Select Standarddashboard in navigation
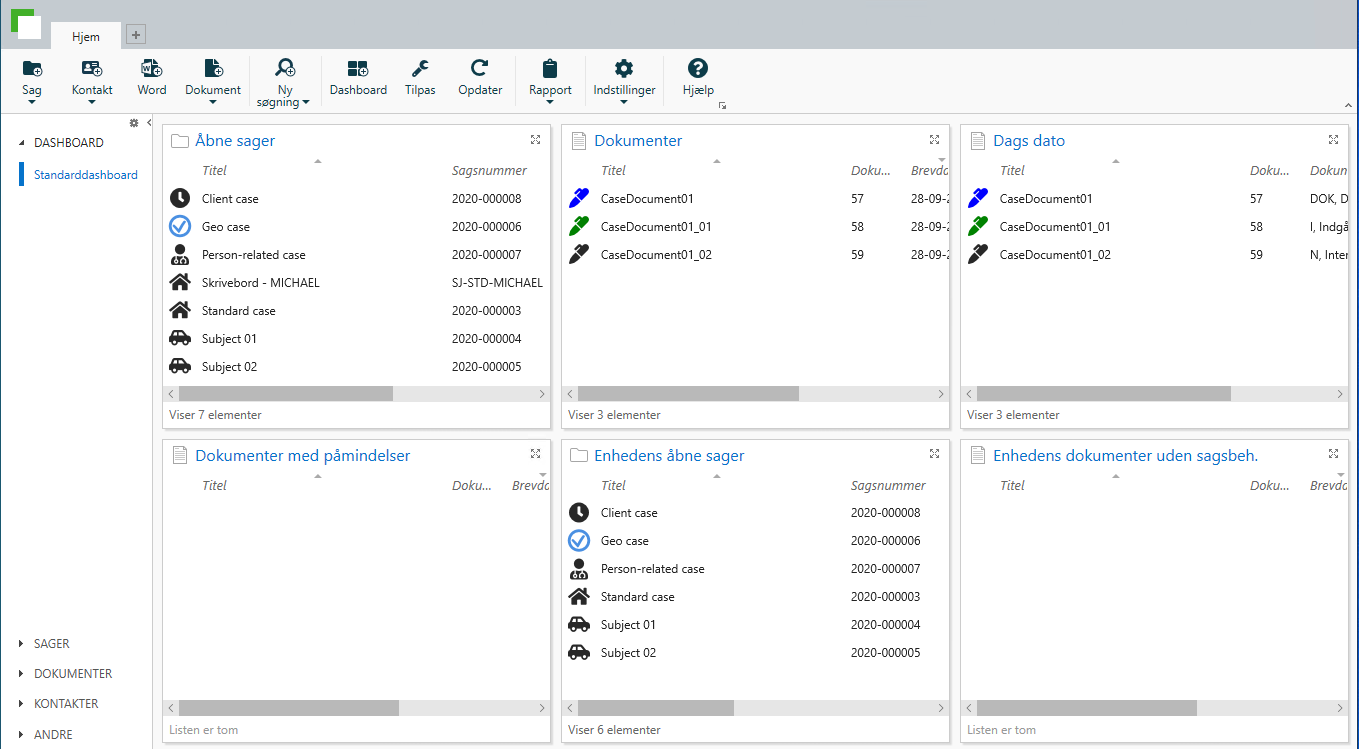Viewport: 1359px width, 749px height. coord(86,174)
